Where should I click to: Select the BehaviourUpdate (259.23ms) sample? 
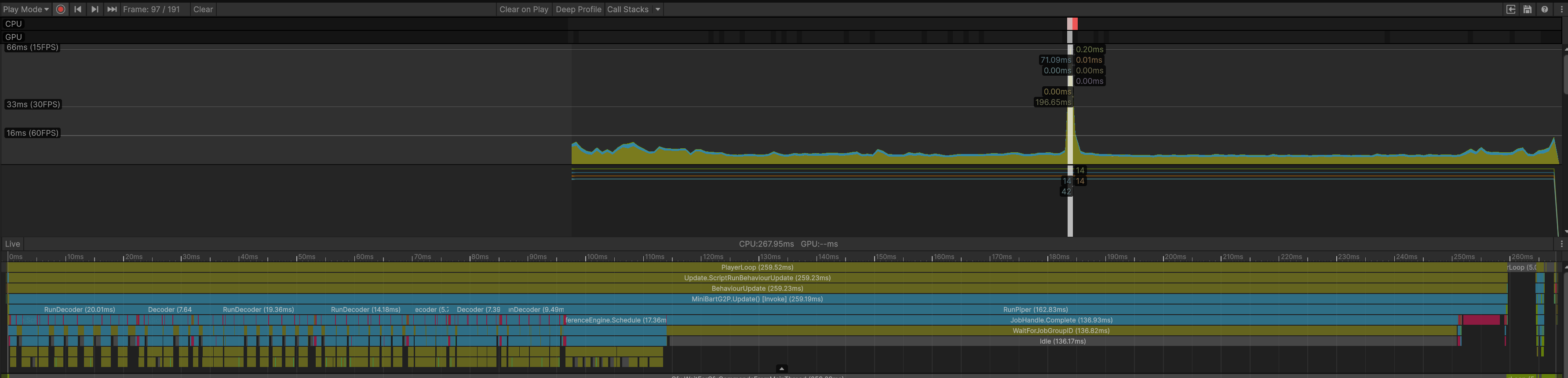coord(757,289)
